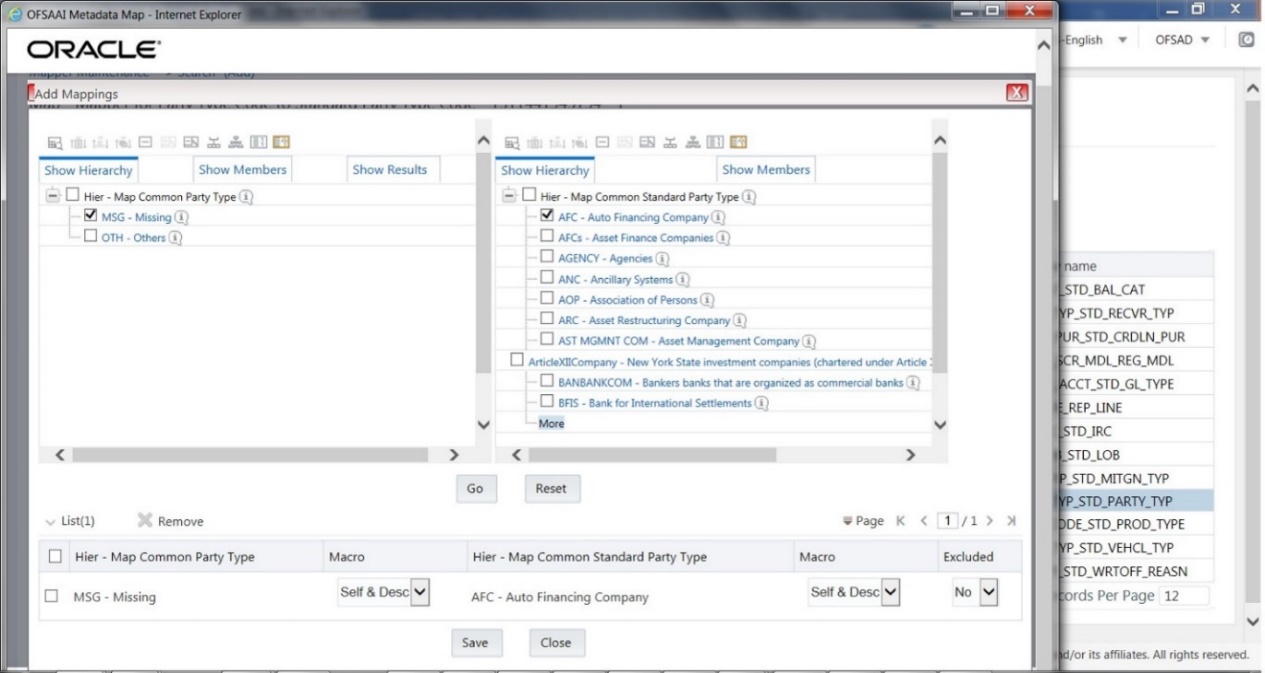1265x673 pixels.
Task: Open info icon next to AFCs - Asset Finance Companies
Action: [x=723, y=238]
